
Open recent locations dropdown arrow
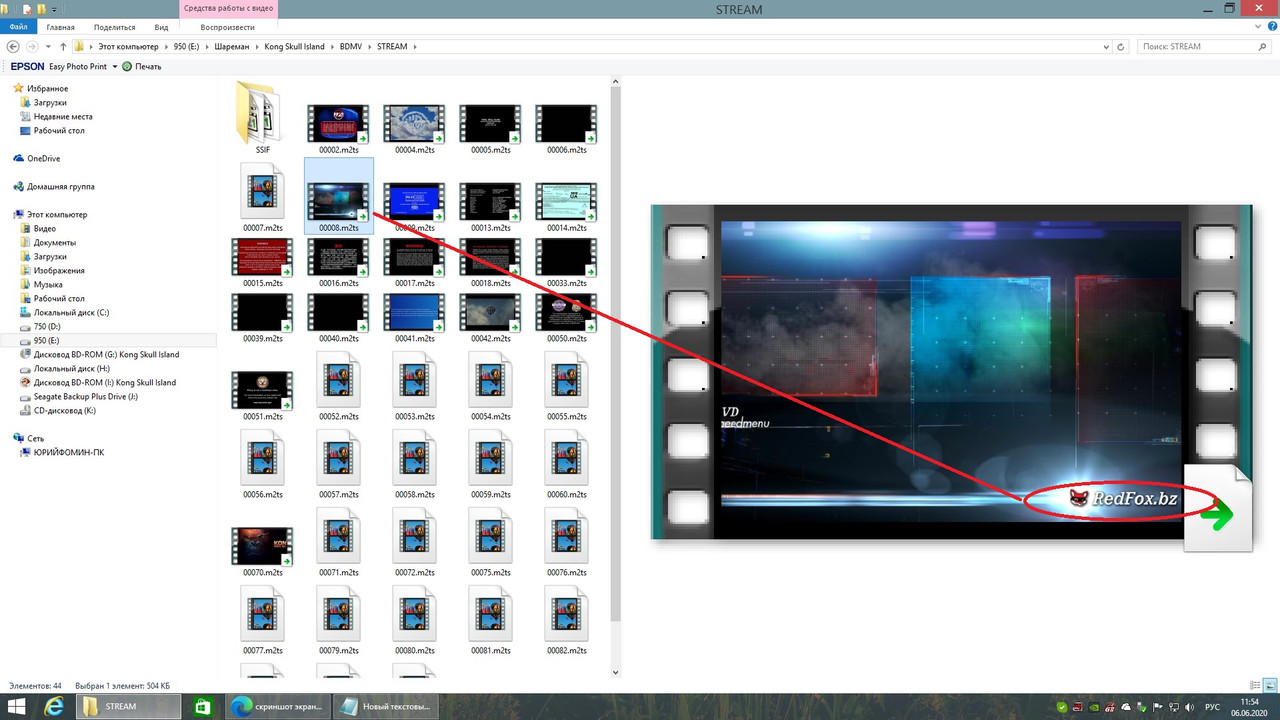(x=47, y=47)
